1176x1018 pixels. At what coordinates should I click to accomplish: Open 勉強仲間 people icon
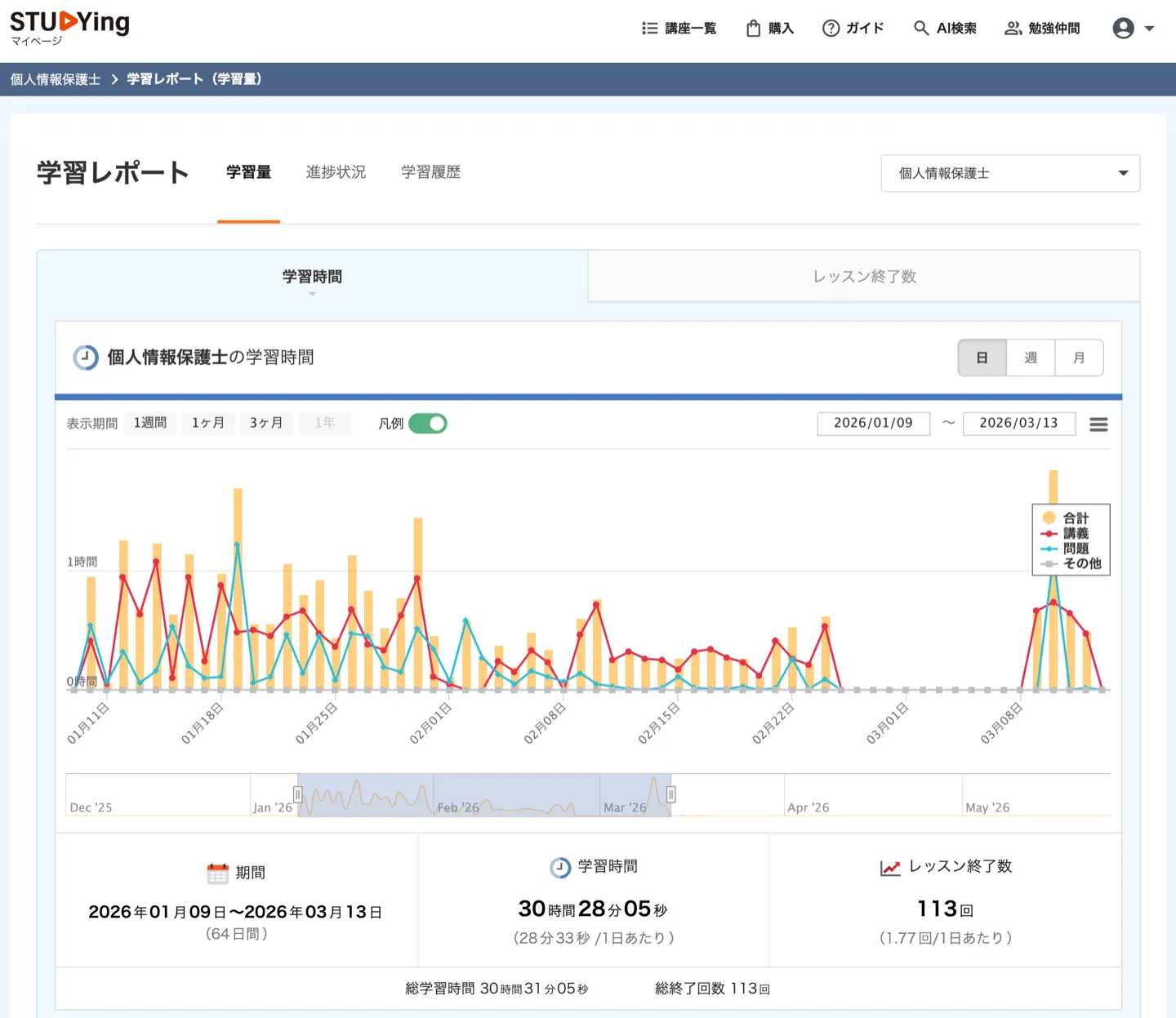click(1013, 29)
